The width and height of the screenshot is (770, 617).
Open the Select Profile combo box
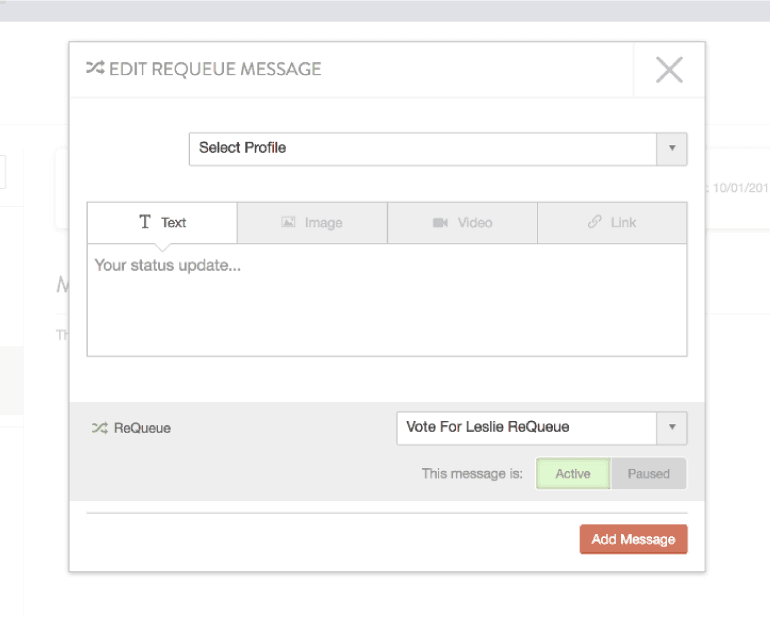[422, 148]
